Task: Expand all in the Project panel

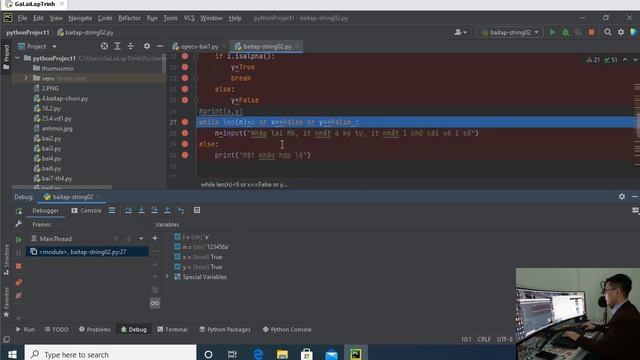Action: pyautogui.click(x=118, y=46)
